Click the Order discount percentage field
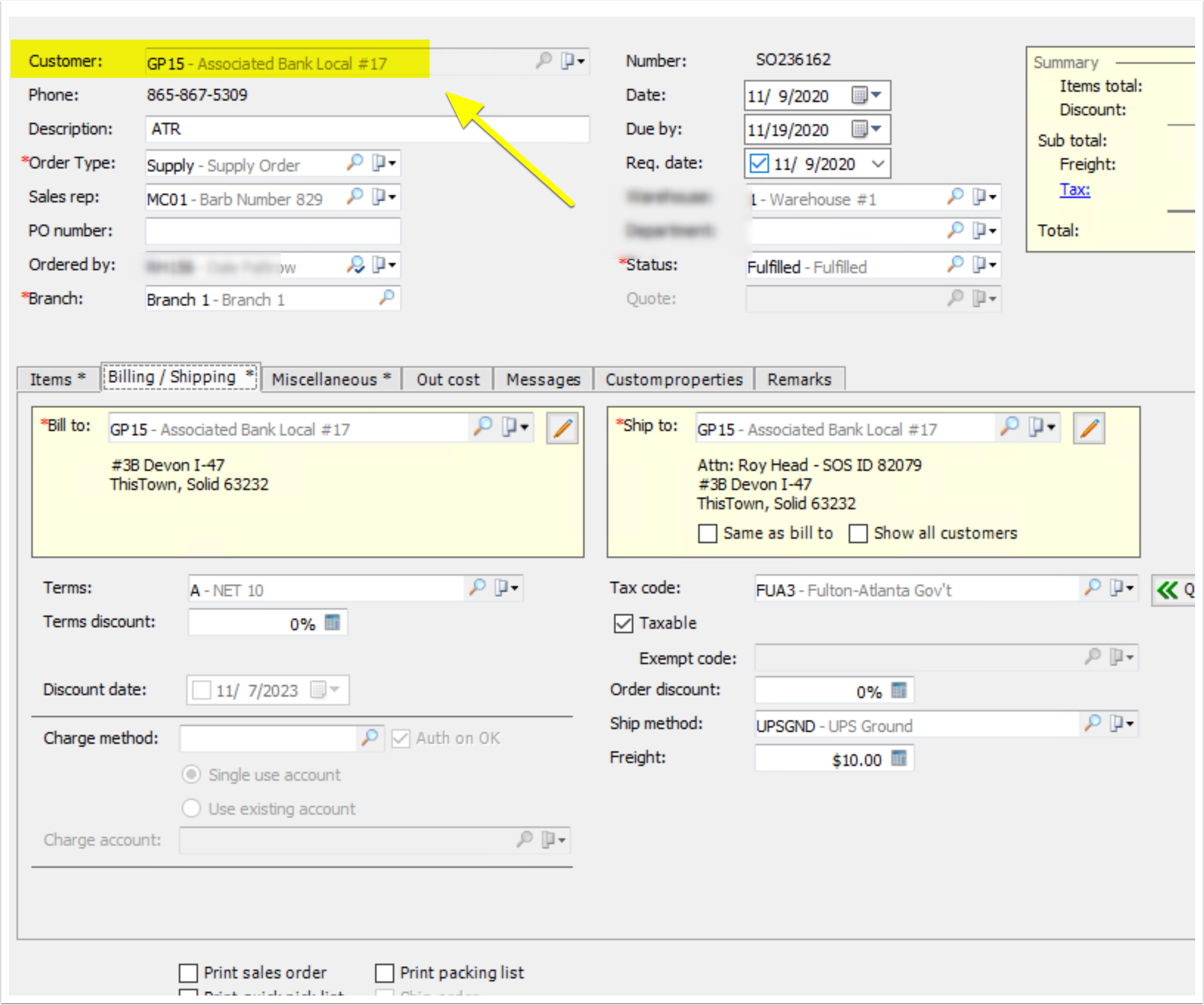 834,690
